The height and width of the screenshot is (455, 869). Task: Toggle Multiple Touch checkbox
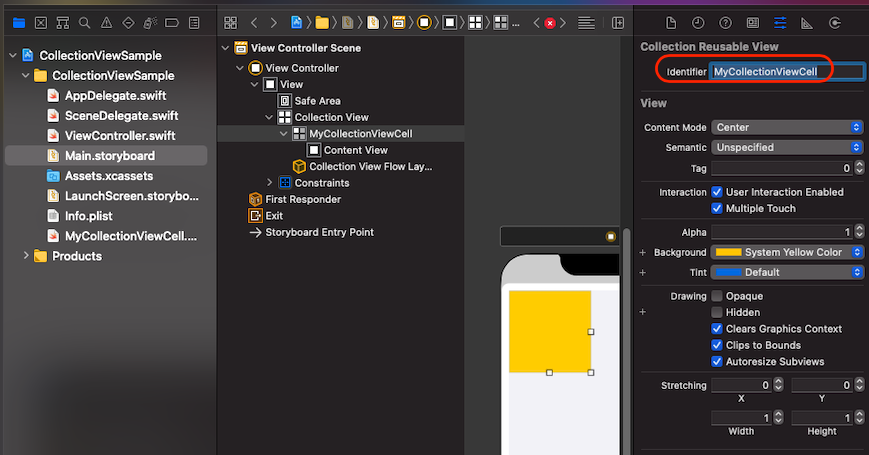(717, 208)
